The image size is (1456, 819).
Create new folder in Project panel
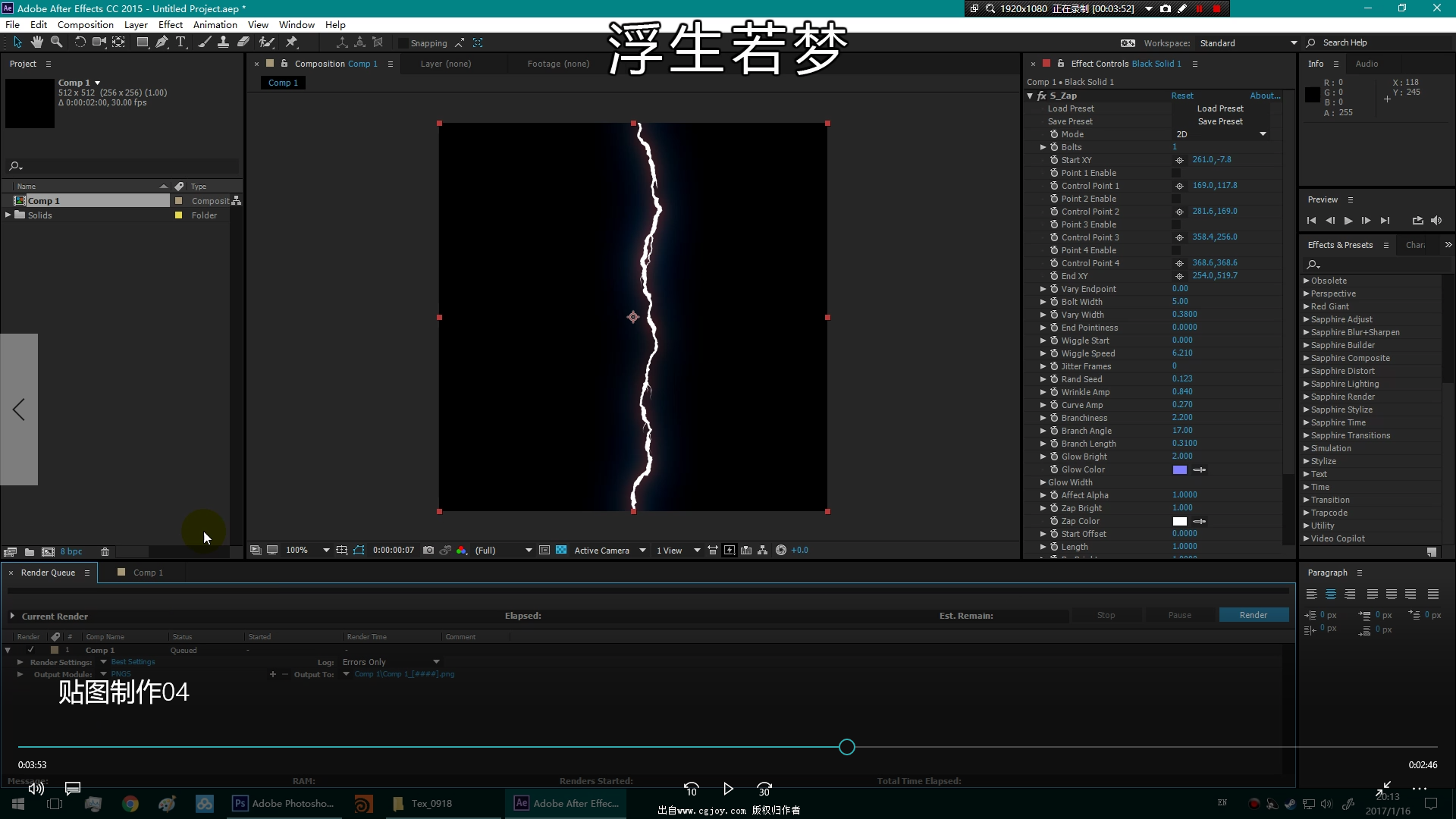(29, 552)
